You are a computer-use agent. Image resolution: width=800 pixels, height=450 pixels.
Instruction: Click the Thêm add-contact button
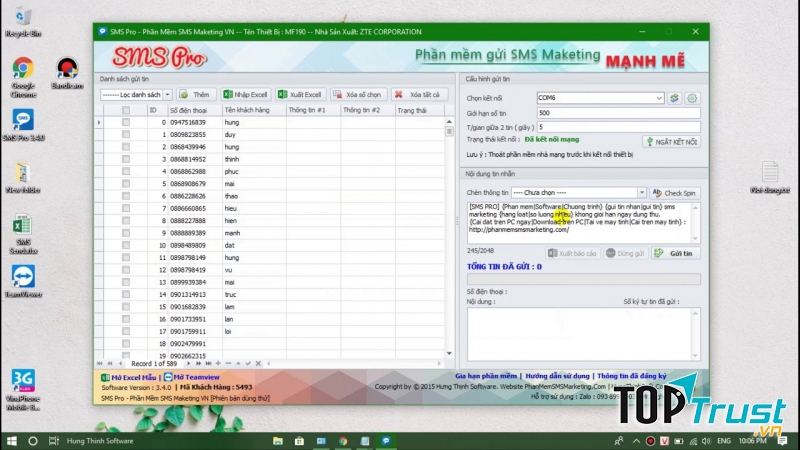pos(196,94)
